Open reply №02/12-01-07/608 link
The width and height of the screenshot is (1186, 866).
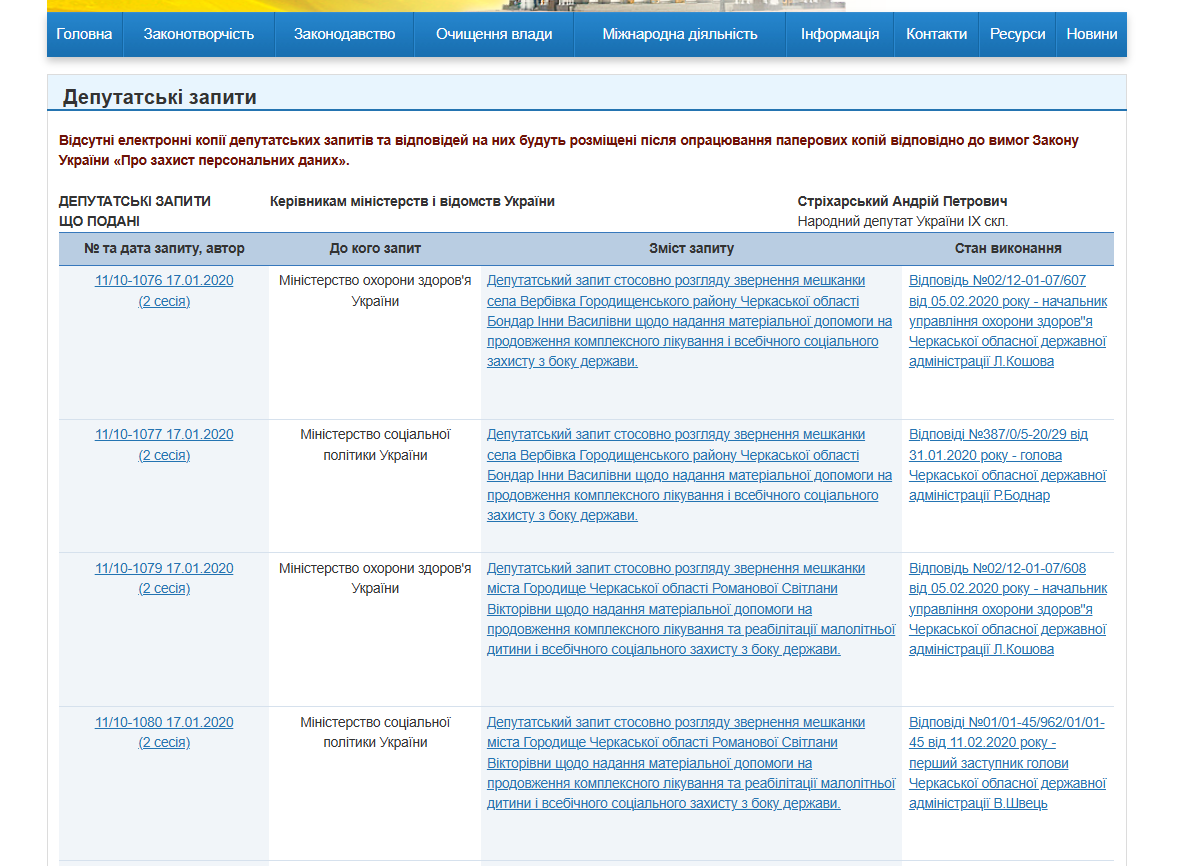pos(1007,609)
